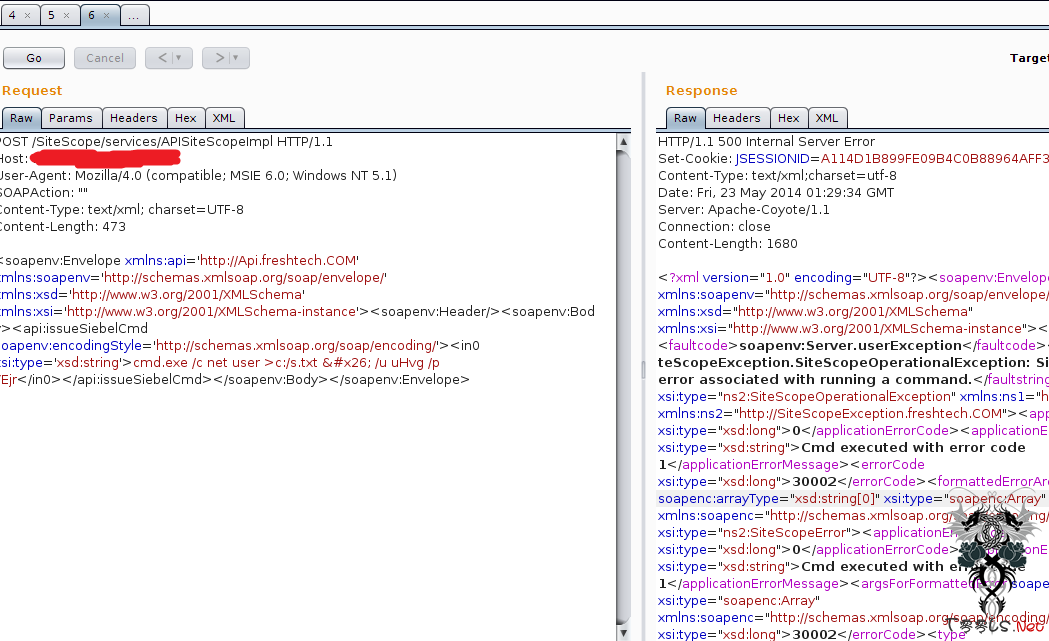
Task: Click the User-Agent Mozilla/4.0 header line
Action: point(198,175)
